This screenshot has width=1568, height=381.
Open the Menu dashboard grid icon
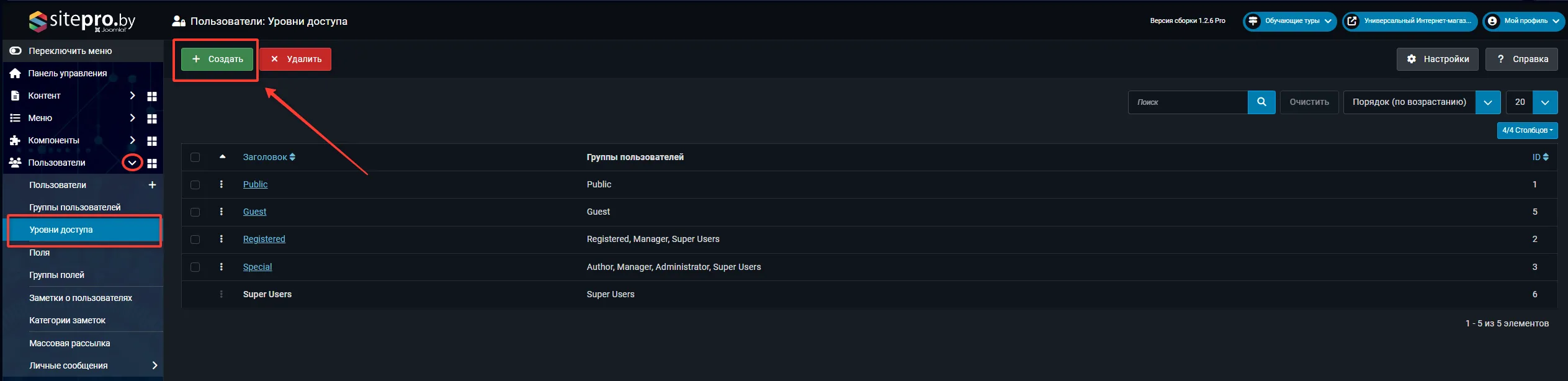click(152, 119)
